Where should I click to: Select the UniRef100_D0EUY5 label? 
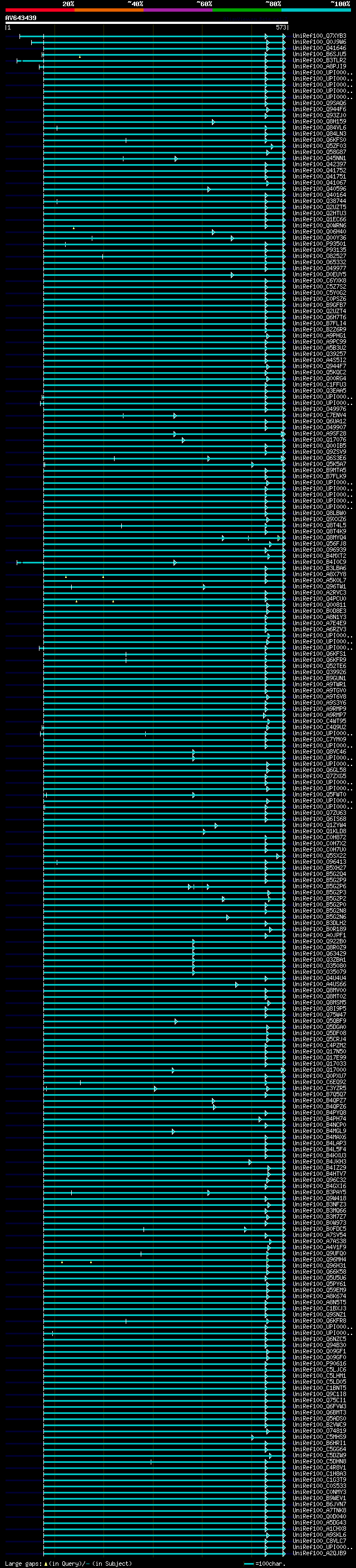coord(319,275)
